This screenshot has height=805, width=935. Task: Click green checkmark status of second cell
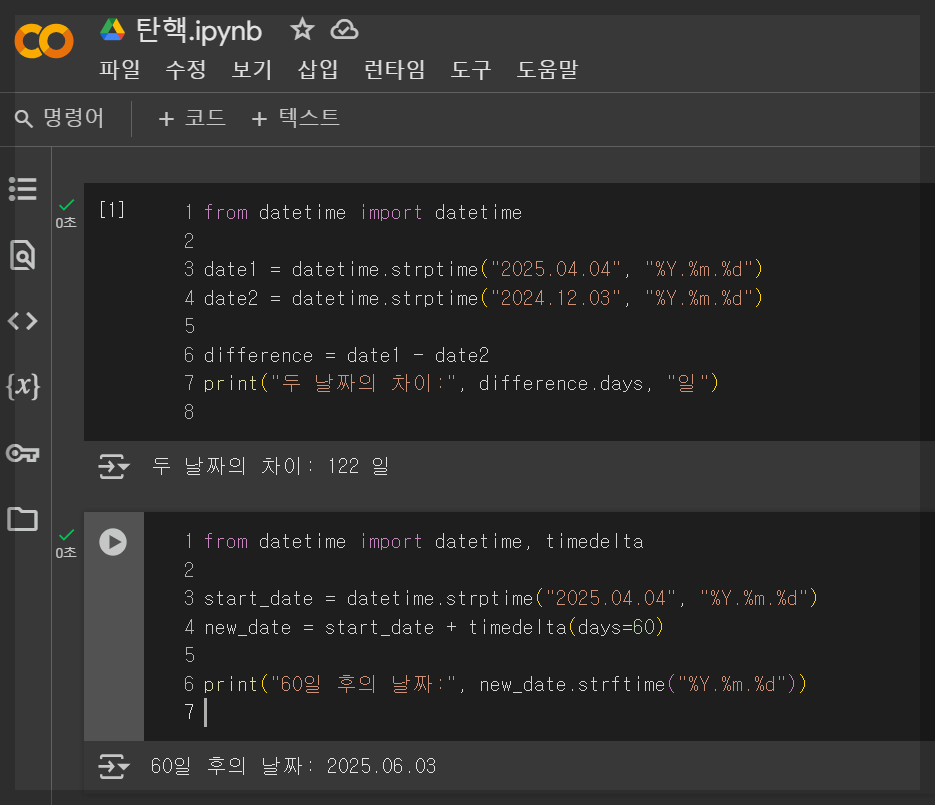(67, 535)
